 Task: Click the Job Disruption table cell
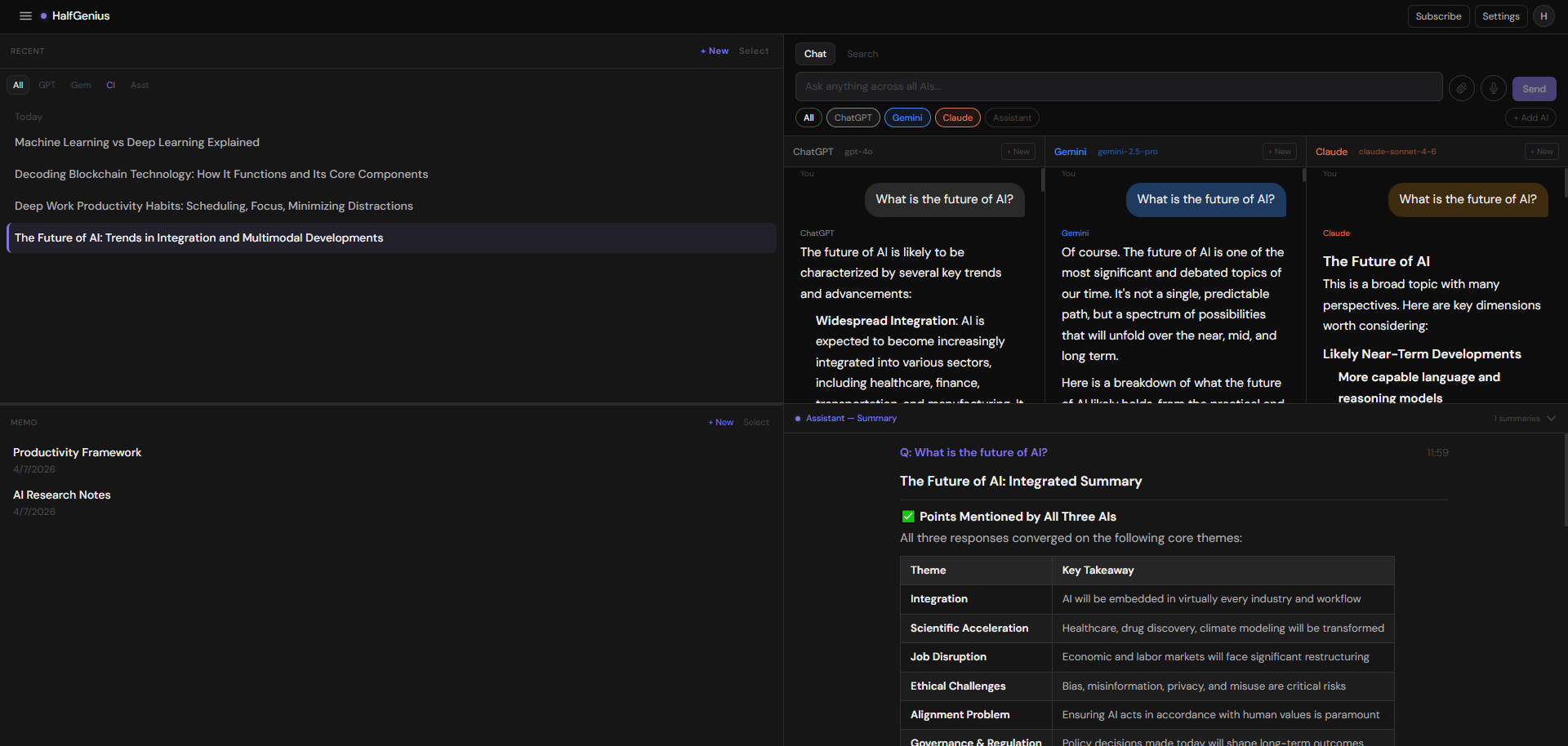click(976, 657)
